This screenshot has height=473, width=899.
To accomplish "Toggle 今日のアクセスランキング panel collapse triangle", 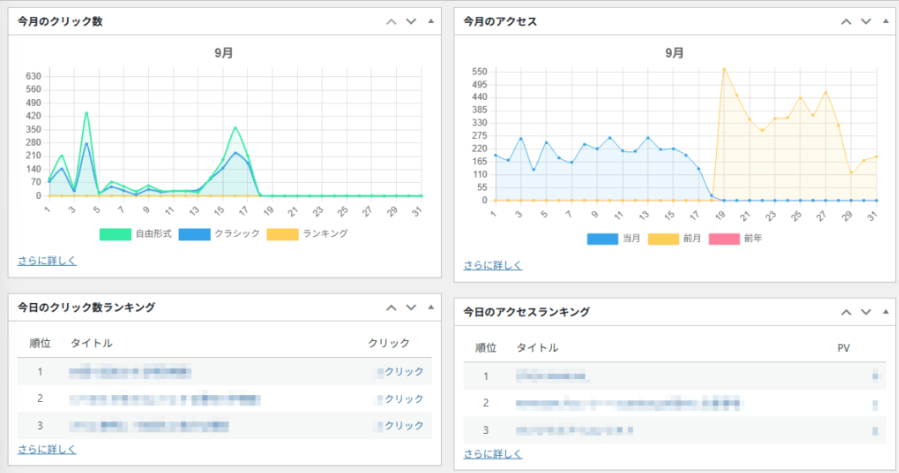I will pyautogui.click(x=885, y=312).
